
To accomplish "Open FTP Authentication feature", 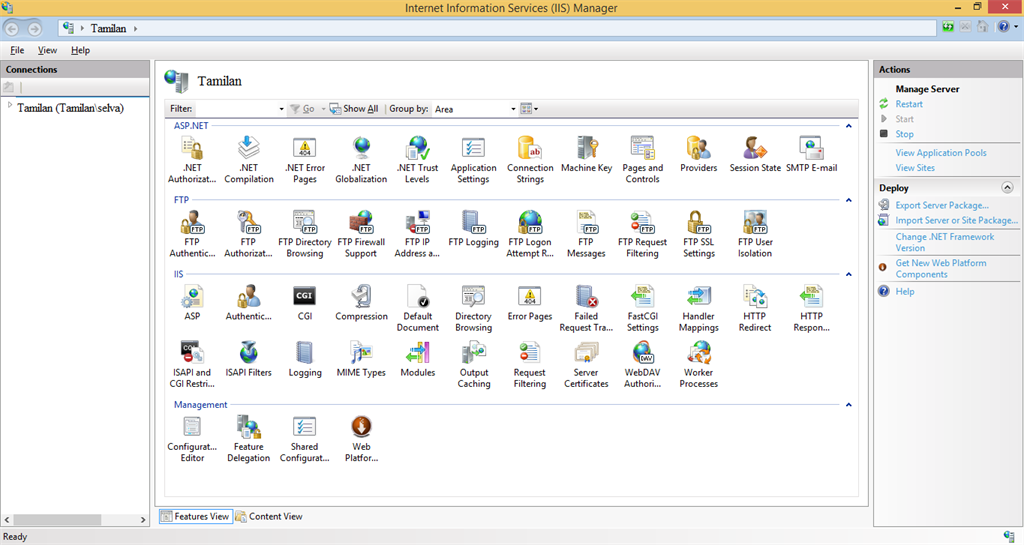I will tap(192, 234).
